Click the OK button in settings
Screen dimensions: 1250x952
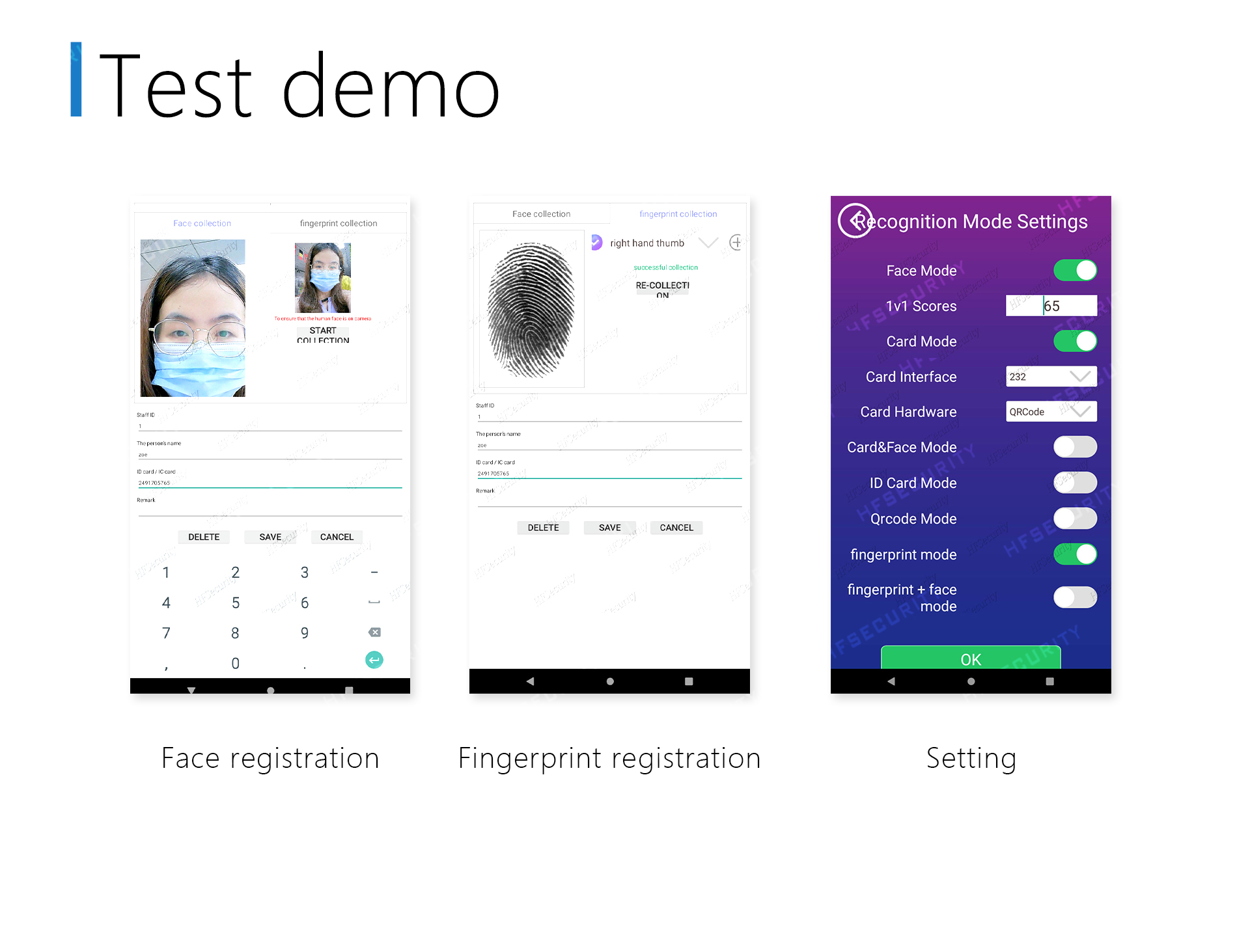click(x=970, y=658)
